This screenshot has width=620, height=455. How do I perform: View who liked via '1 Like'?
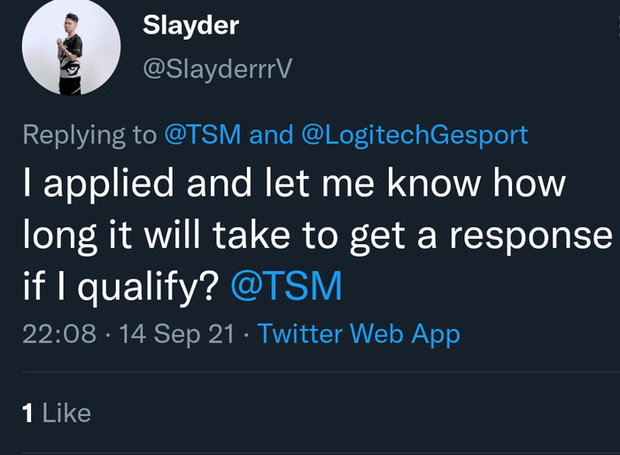click(x=56, y=412)
